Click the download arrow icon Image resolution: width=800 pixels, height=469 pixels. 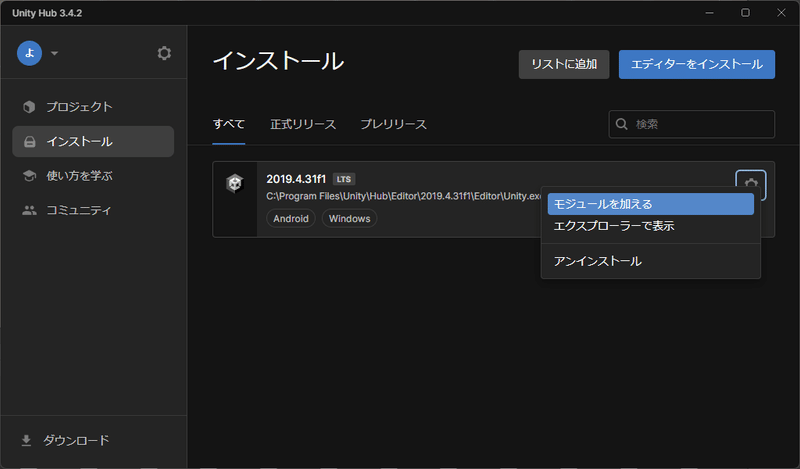pyautogui.click(x=27, y=440)
